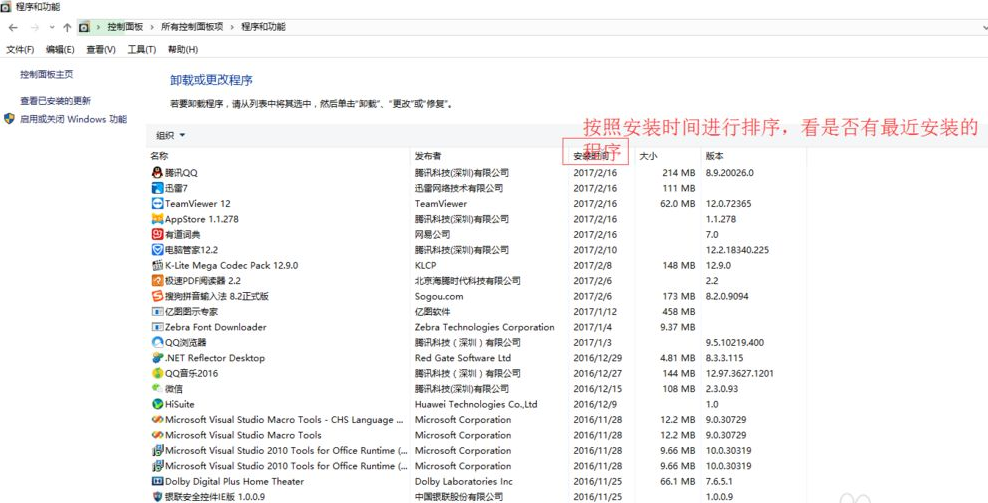Click the Back arrow in navigation bar

click(x=13, y=27)
